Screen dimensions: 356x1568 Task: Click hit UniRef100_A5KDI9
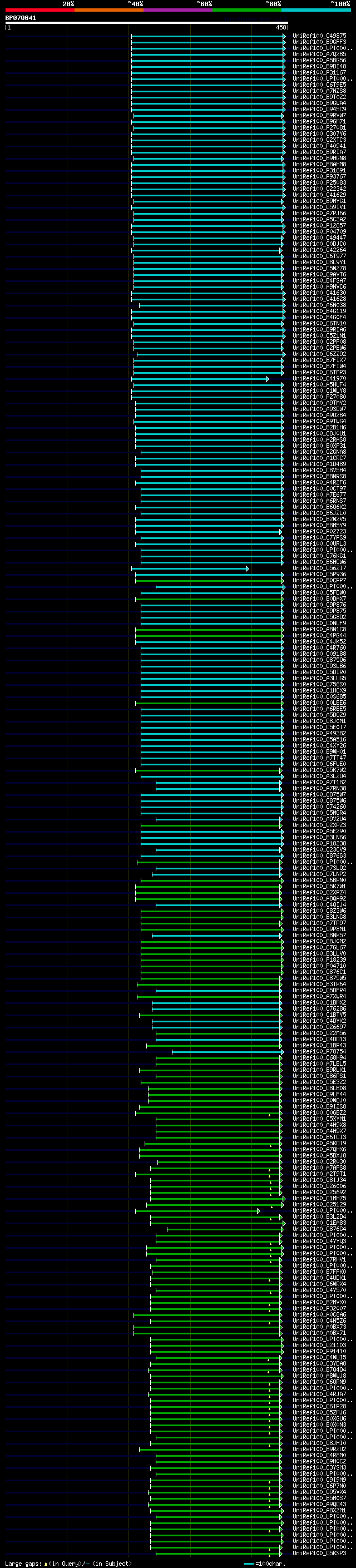tap(319, 1144)
